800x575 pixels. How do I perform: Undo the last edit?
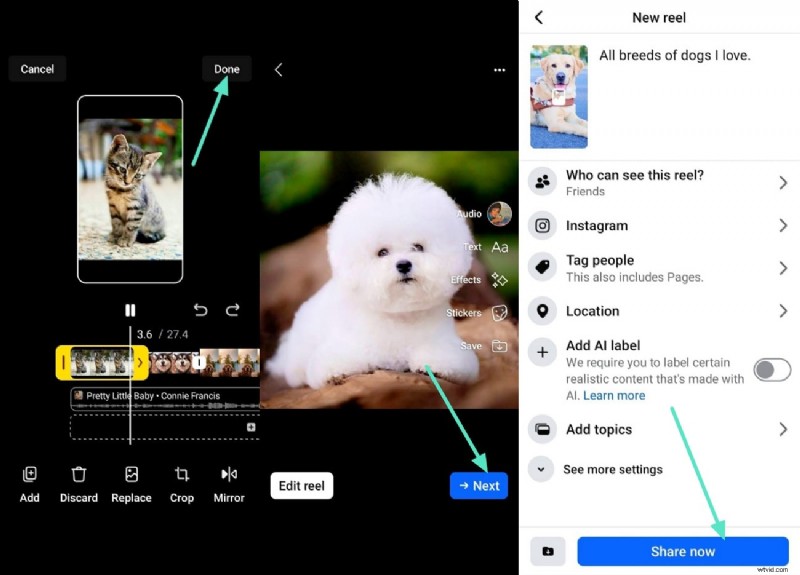tap(200, 310)
